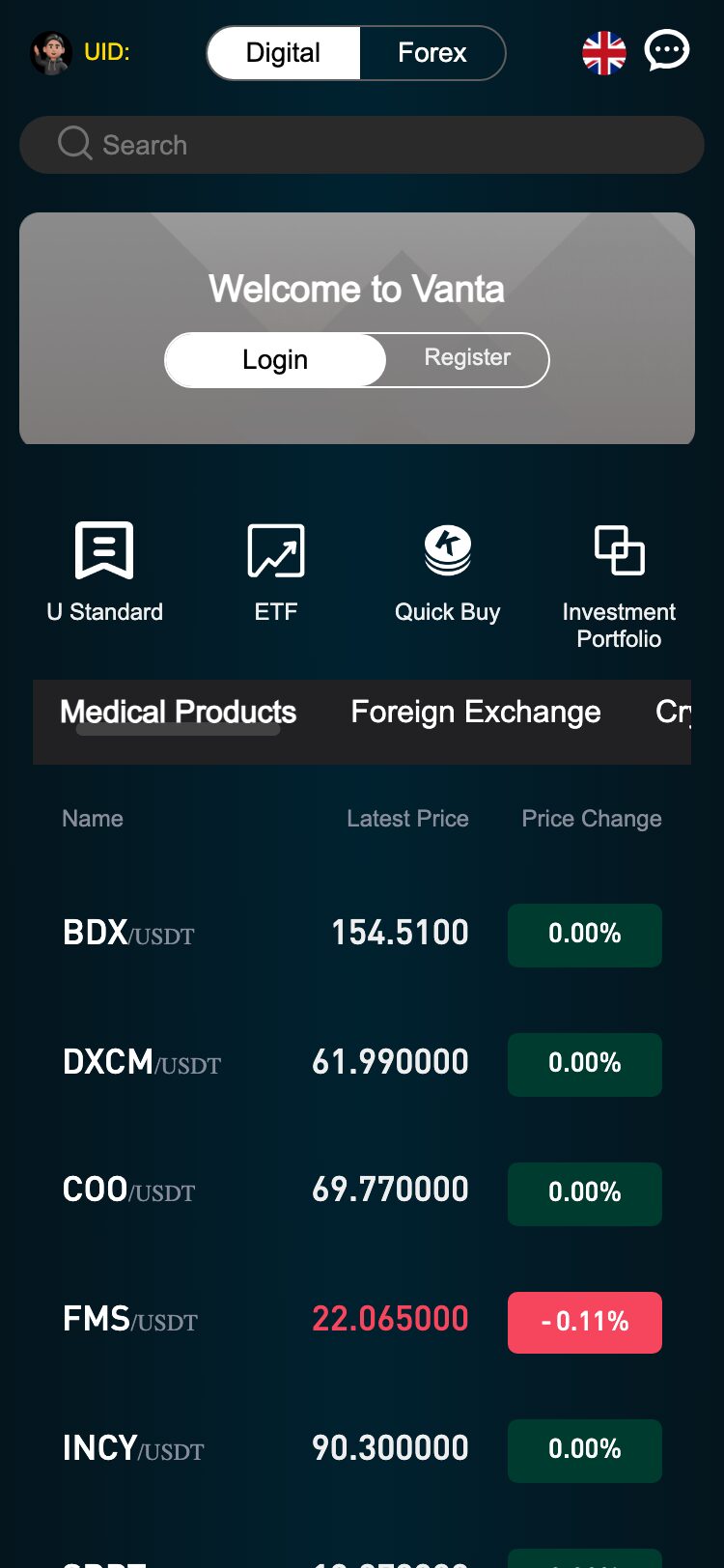Image resolution: width=724 pixels, height=1568 pixels.
Task: Tap the Quick Buy coins icon
Action: click(x=448, y=550)
